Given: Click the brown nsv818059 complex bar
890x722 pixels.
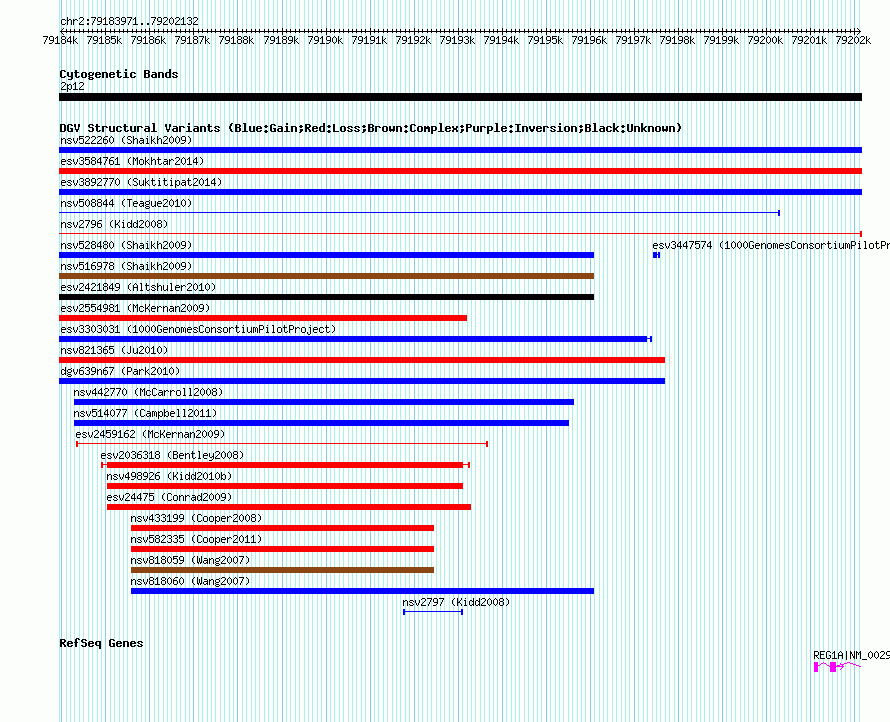Looking at the screenshot, I should click(x=282, y=570).
